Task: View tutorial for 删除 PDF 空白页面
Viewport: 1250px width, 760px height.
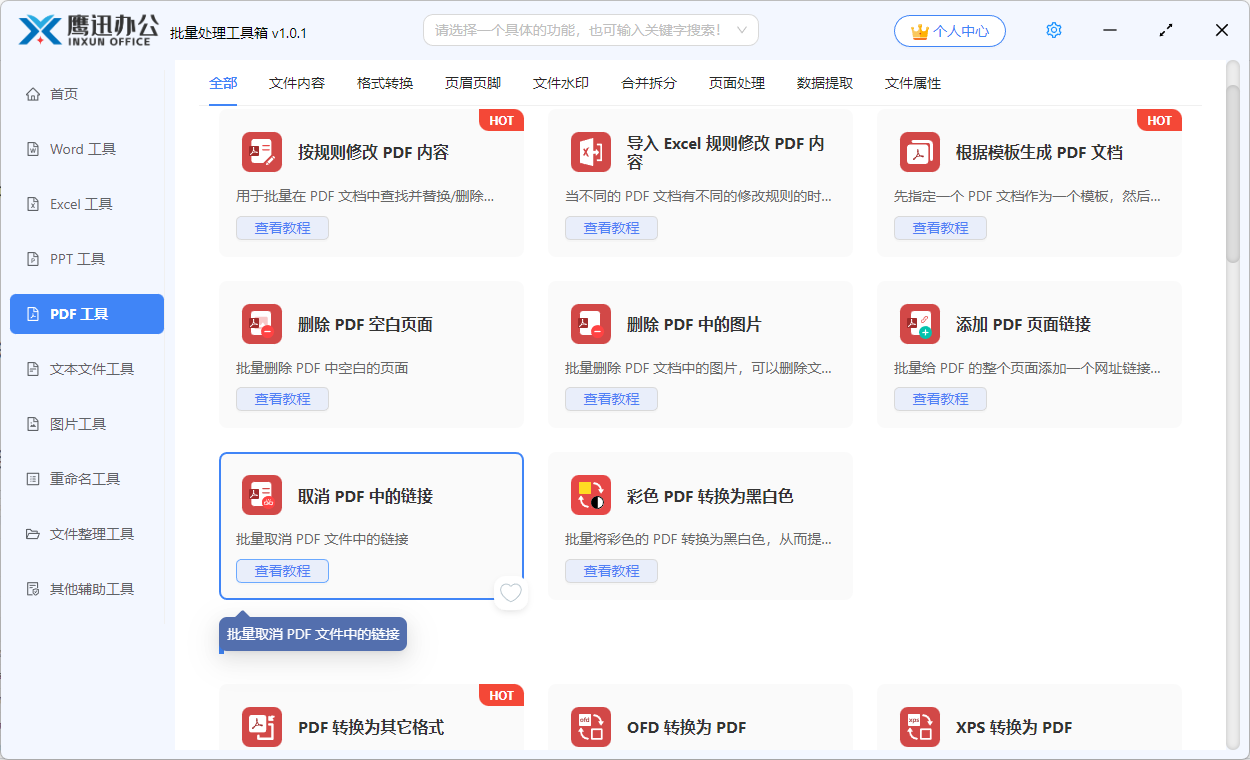Action: pos(282,399)
